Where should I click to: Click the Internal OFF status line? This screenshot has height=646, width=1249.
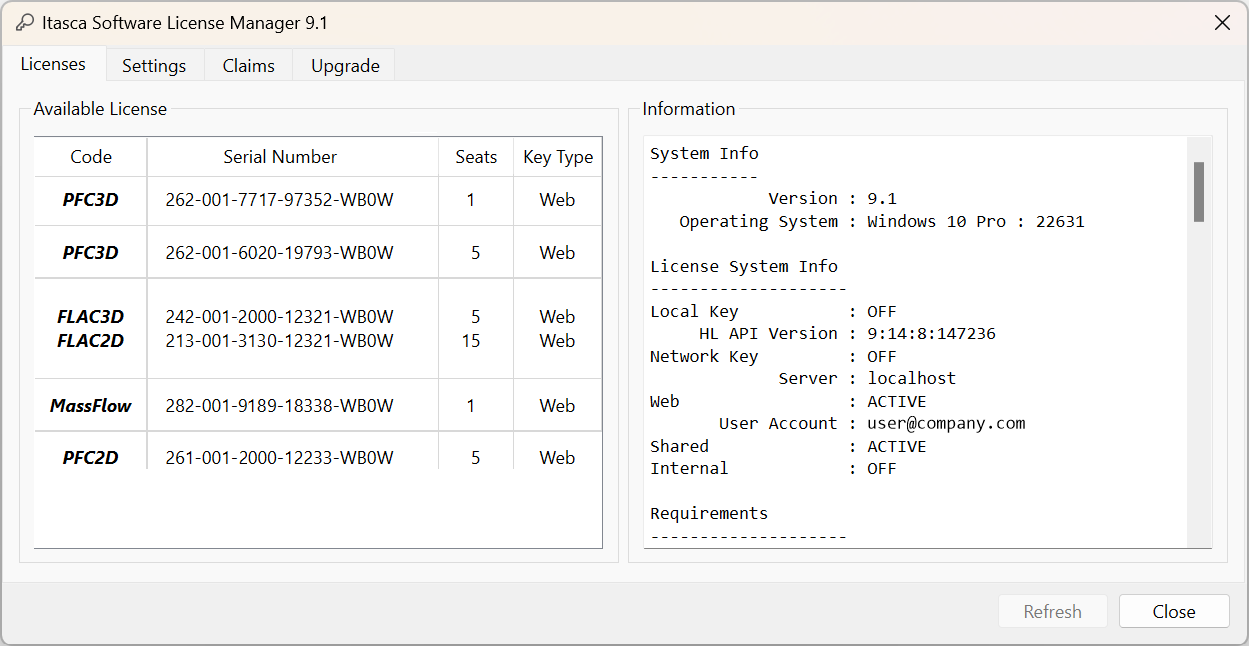click(x=773, y=469)
